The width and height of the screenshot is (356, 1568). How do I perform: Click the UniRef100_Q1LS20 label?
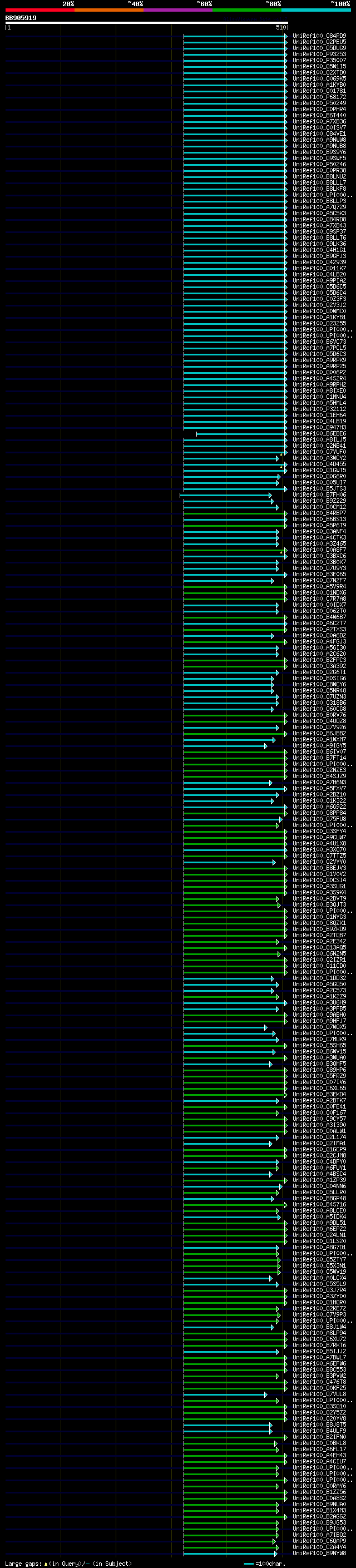pyautogui.click(x=319, y=1241)
